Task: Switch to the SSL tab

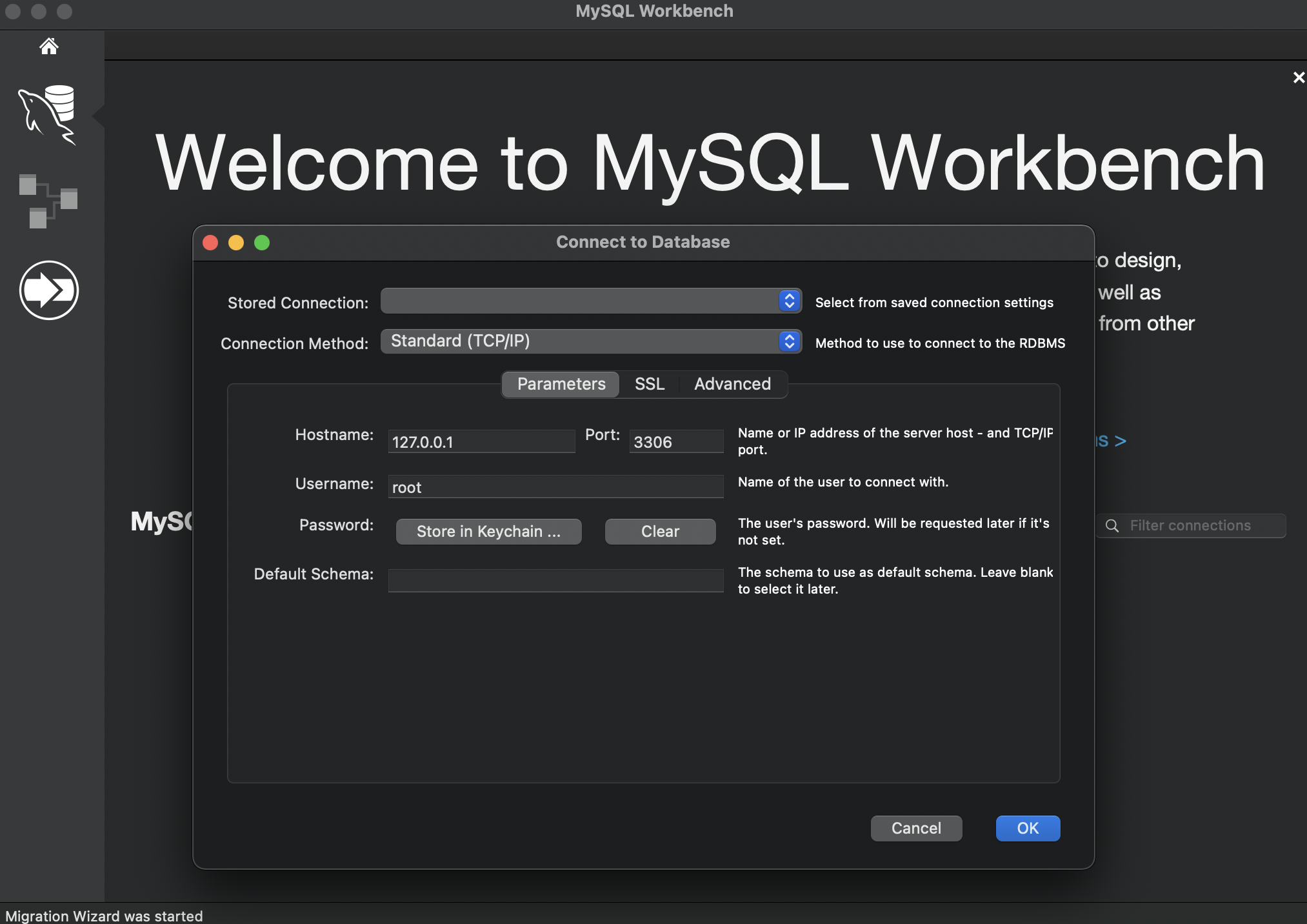Action: 649,385
